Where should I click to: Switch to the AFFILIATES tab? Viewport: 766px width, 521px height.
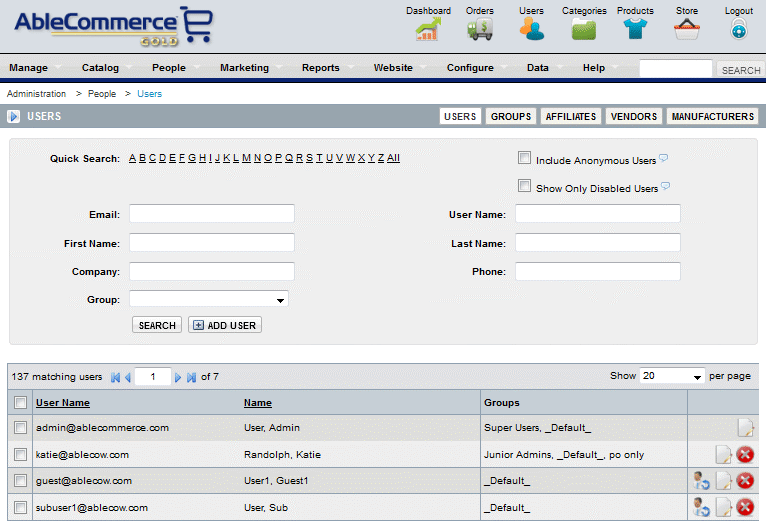point(571,116)
